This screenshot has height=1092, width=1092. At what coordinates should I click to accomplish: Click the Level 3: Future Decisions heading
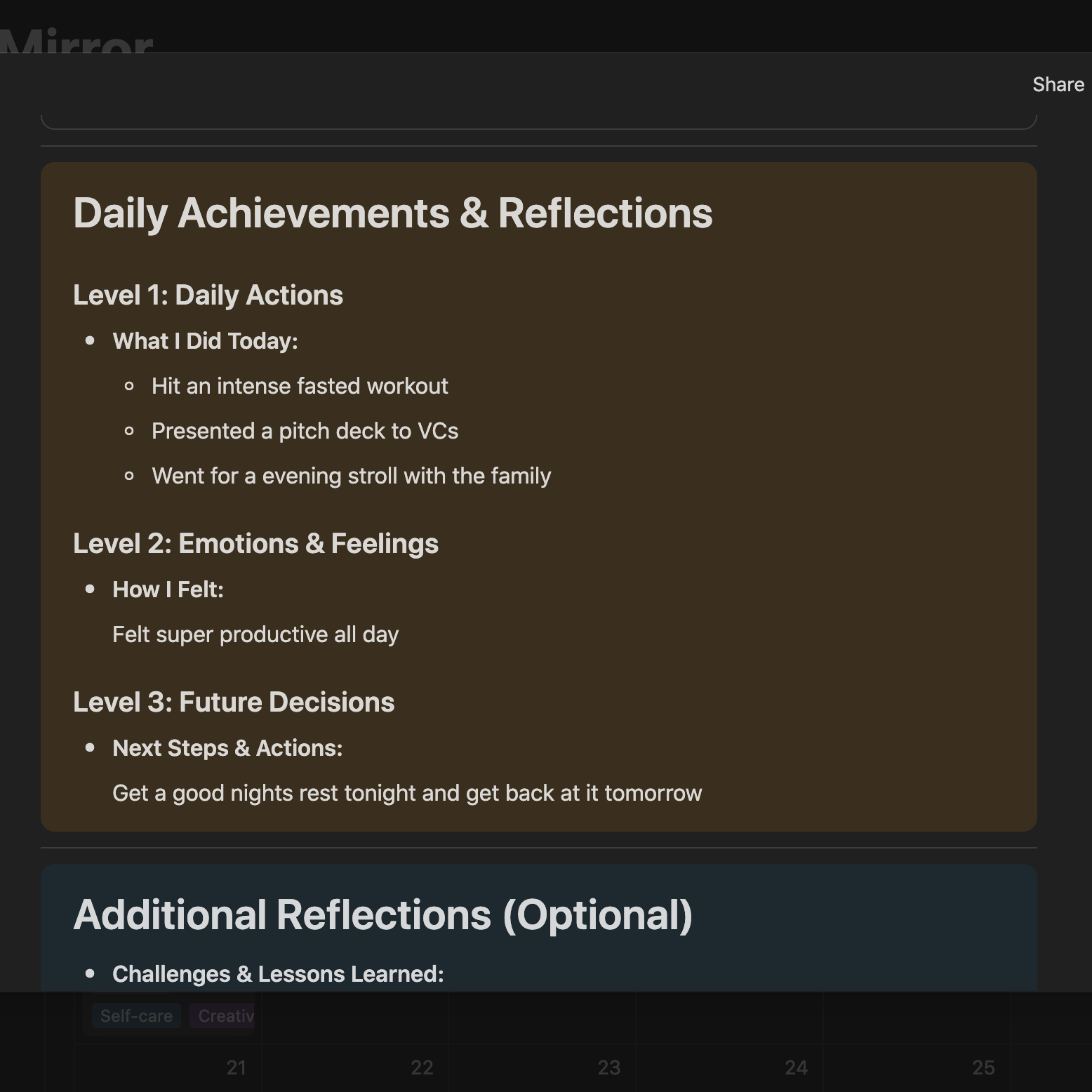pos(234,702)
